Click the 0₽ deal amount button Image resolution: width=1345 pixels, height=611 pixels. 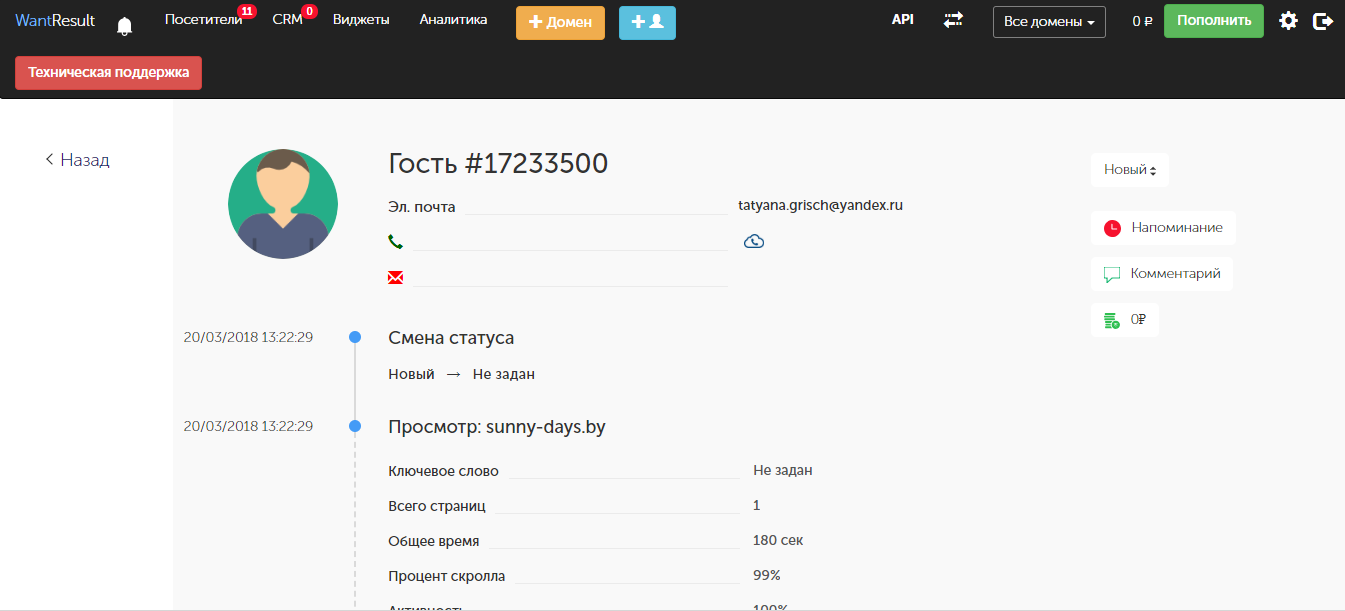click(1125, 320)
